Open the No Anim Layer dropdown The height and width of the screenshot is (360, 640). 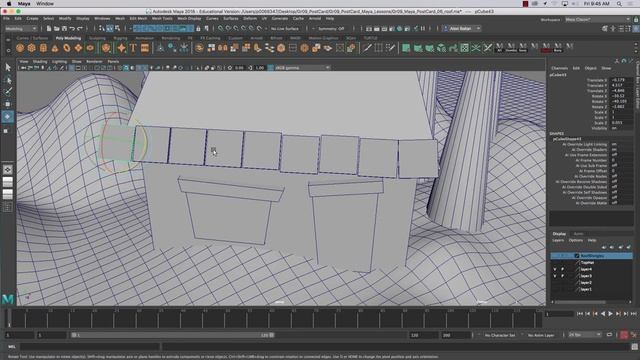point(541,335)
